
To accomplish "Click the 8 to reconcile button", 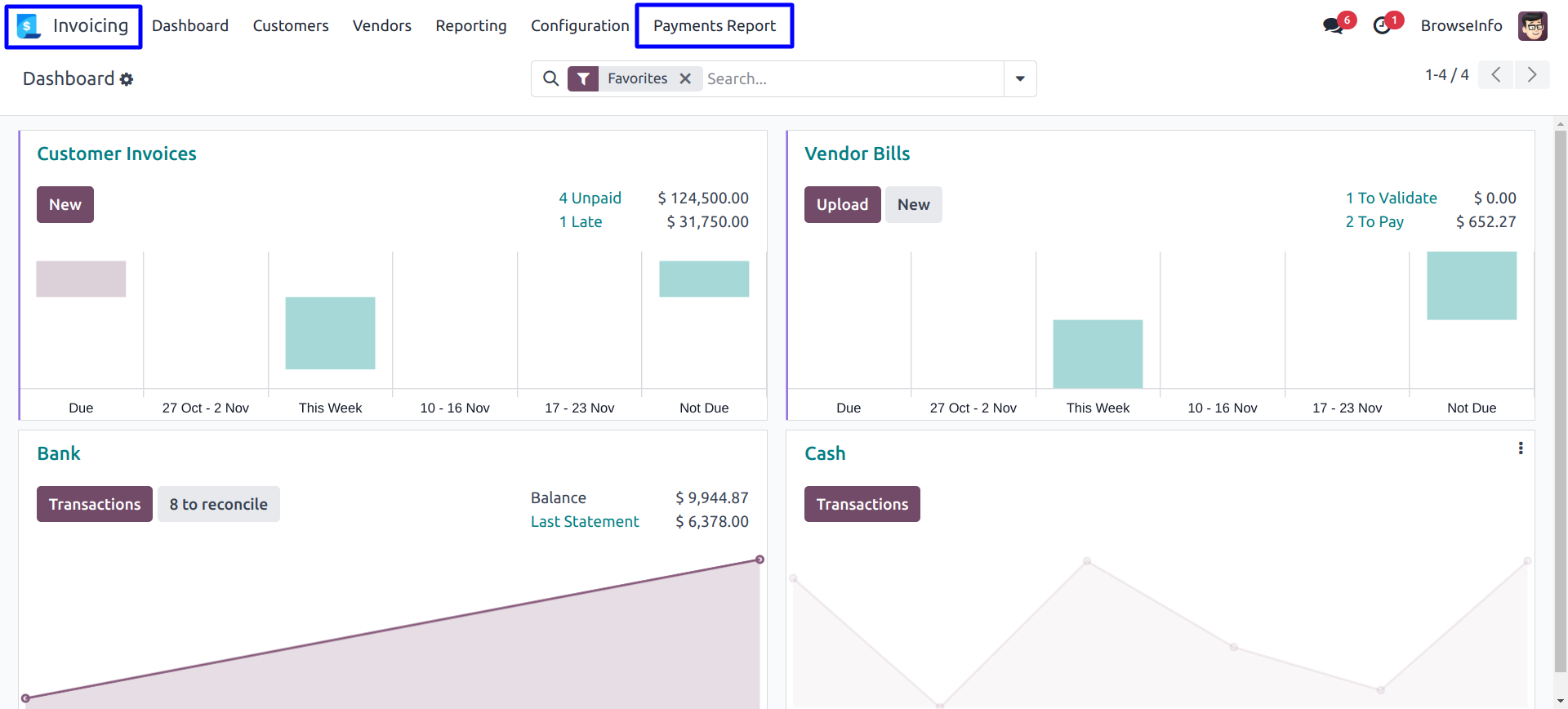I will coord(218,505).
